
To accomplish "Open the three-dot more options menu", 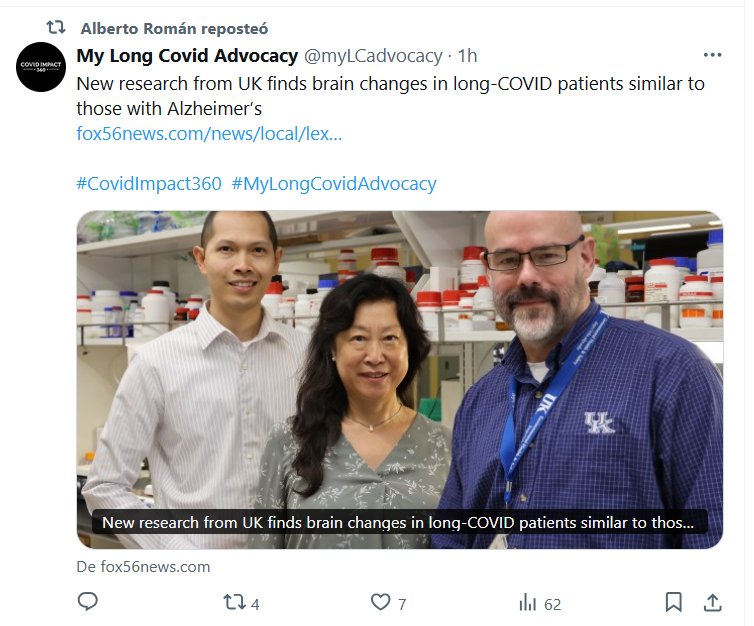I will click(x=712, y=55).
